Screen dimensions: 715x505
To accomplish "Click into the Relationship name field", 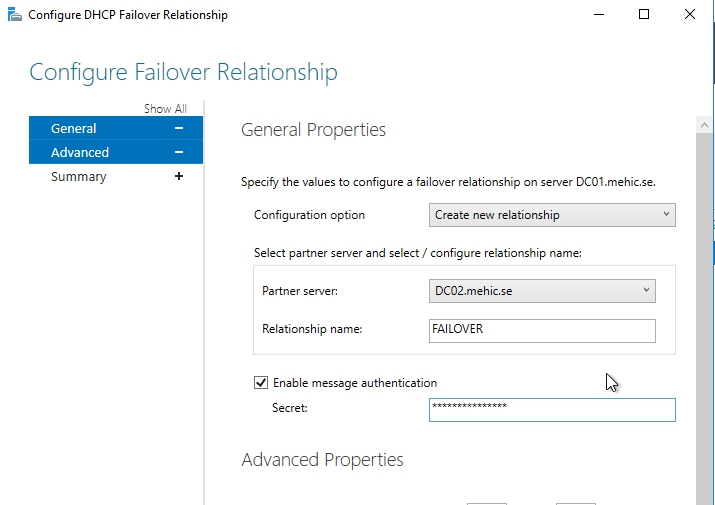I will (542, 330).
